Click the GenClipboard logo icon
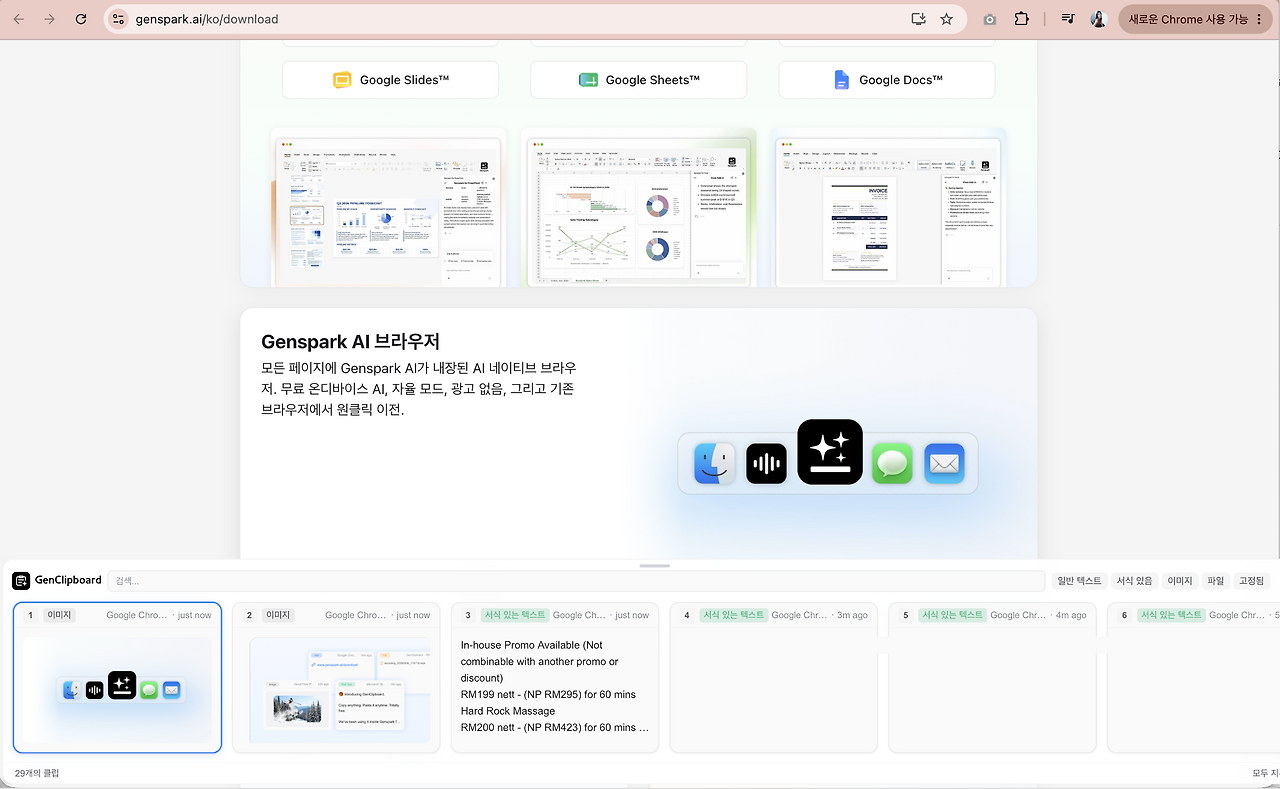The height and width of the screenshot is (789, 1280). 21,580
